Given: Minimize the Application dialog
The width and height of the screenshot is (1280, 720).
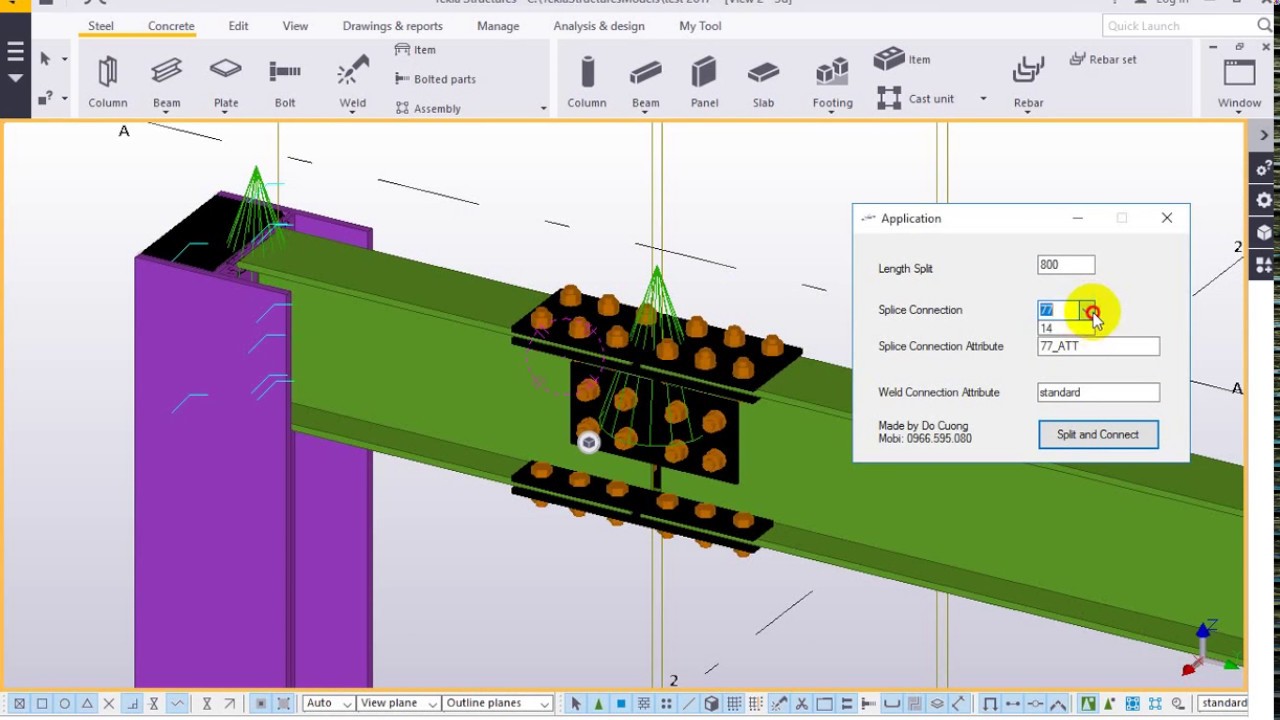Looking at the screenshot, I should (x=1077, y=218).
